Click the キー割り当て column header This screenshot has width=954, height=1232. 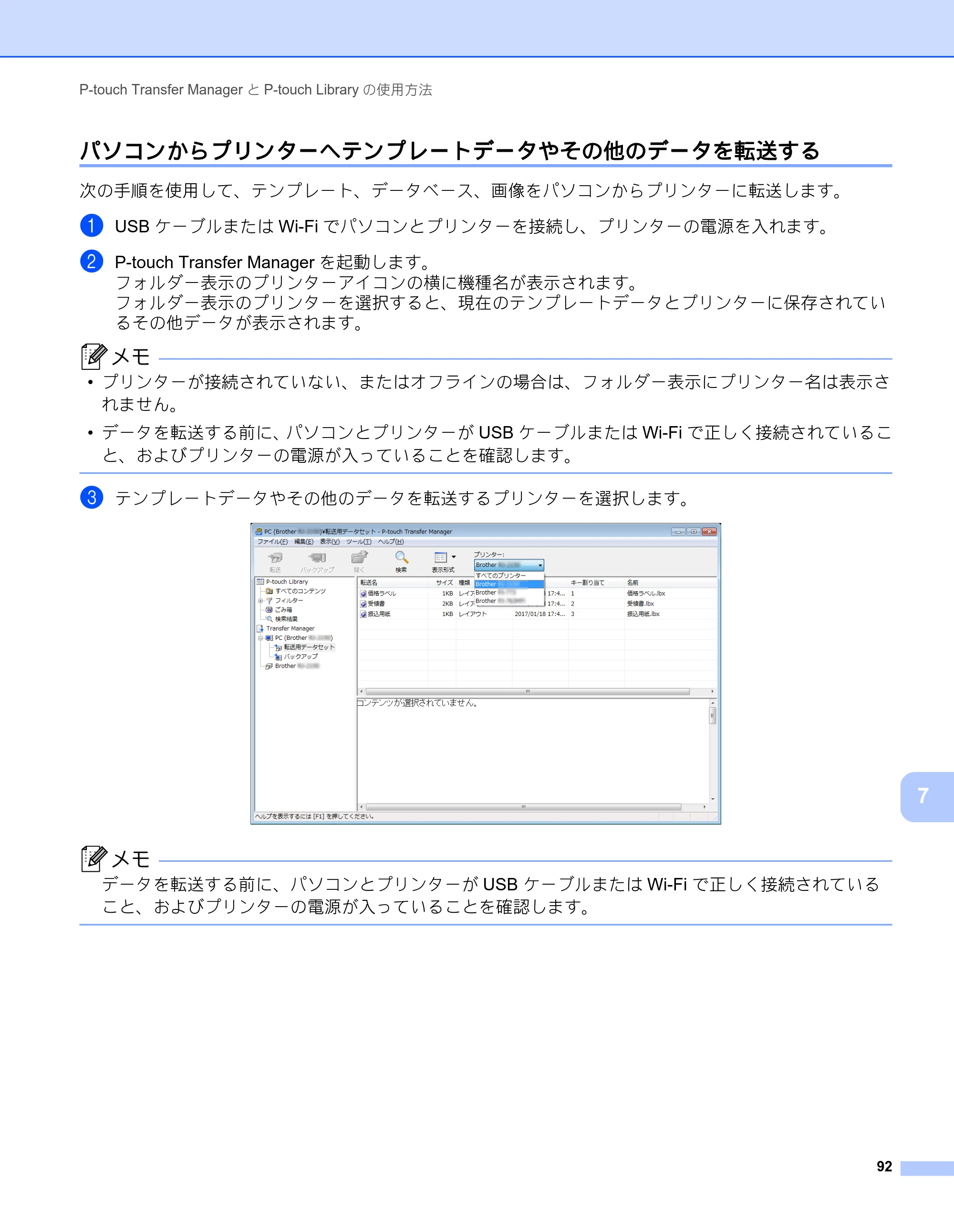[x=596, y=583]
